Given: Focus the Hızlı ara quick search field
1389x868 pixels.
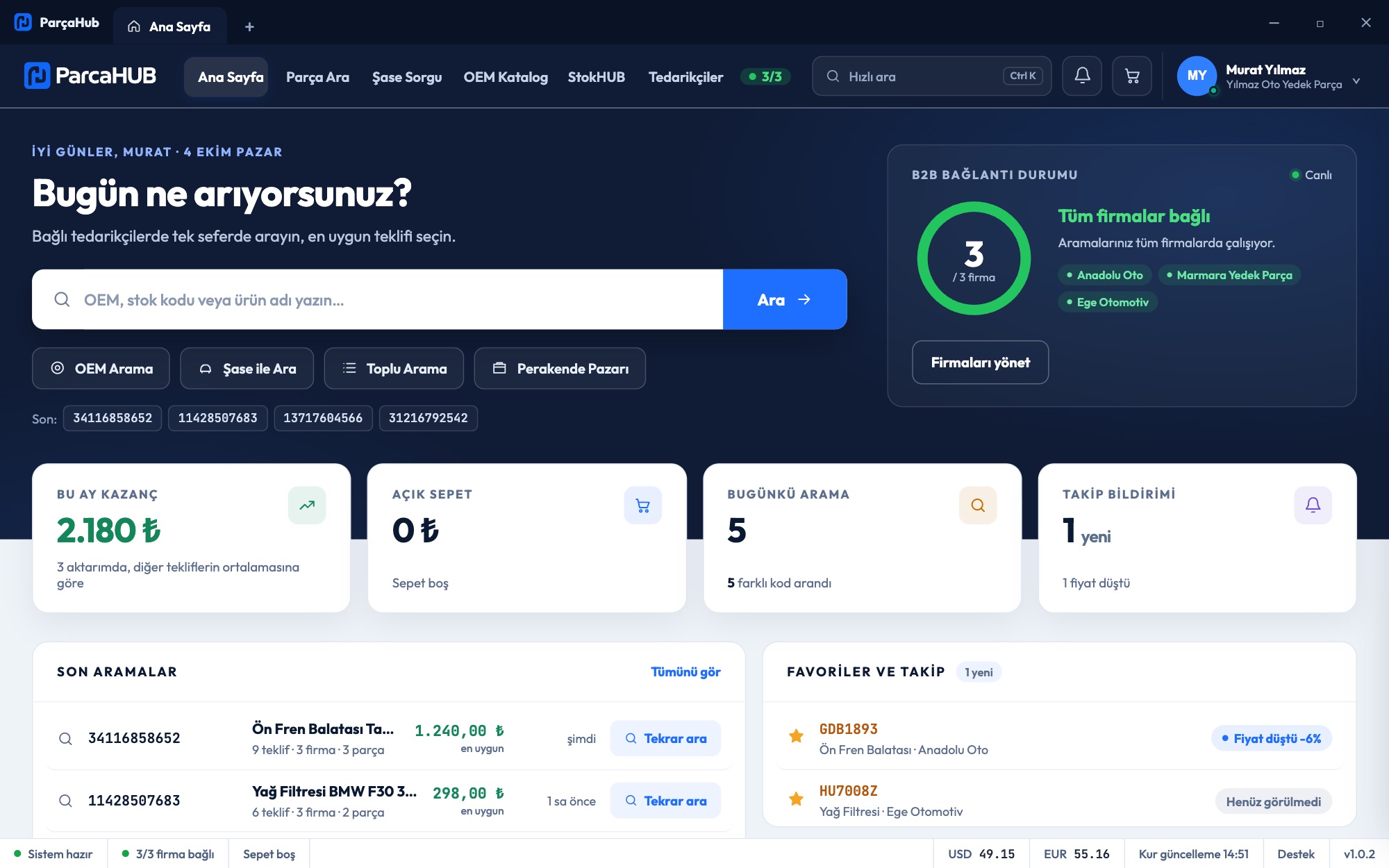Looking at the screenshot, I should coord(932,76).
